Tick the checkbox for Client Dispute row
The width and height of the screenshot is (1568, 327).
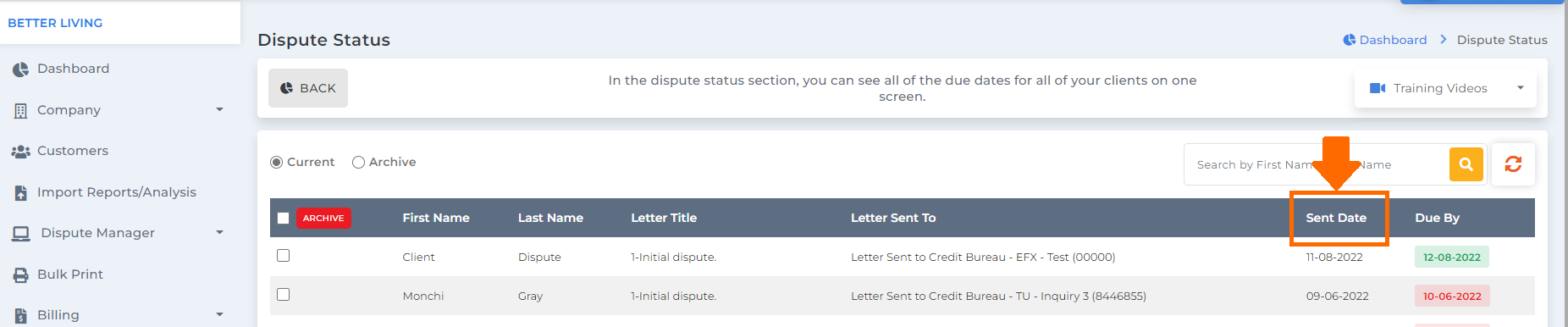[x=284, y=256]
